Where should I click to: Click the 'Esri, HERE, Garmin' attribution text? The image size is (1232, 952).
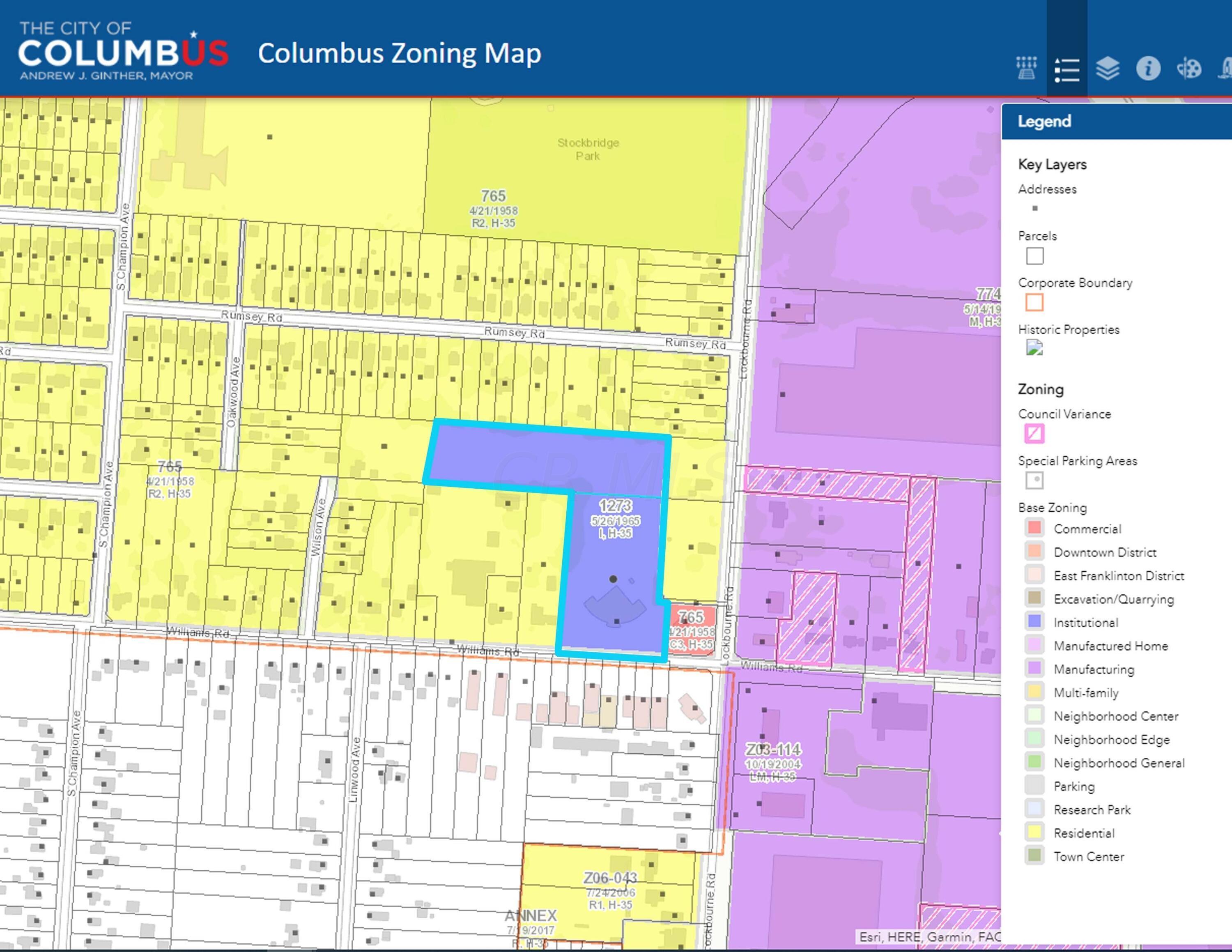pyautogui.click(x=929, y=937)
